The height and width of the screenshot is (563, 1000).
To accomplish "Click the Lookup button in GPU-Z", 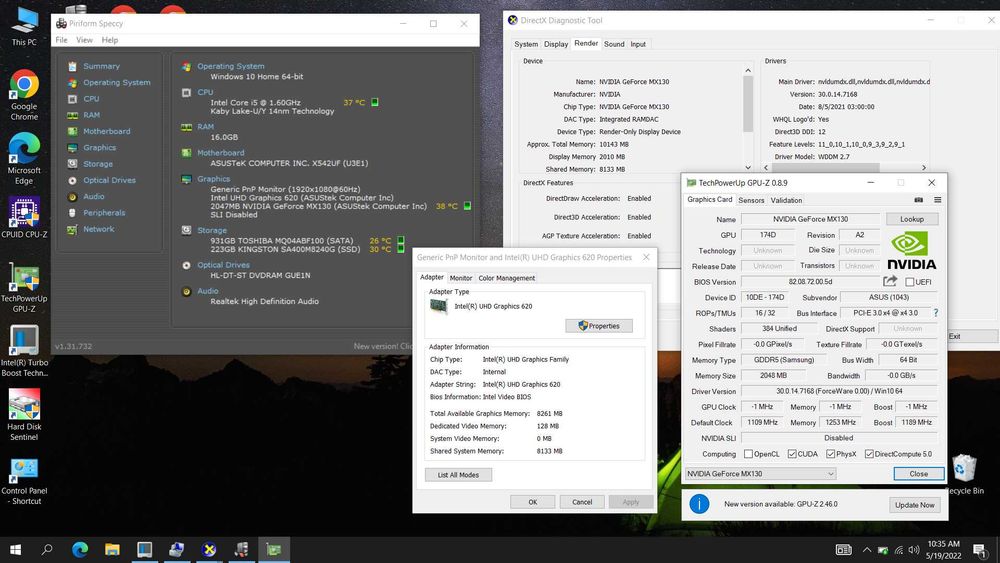I will tap(911, 219).
